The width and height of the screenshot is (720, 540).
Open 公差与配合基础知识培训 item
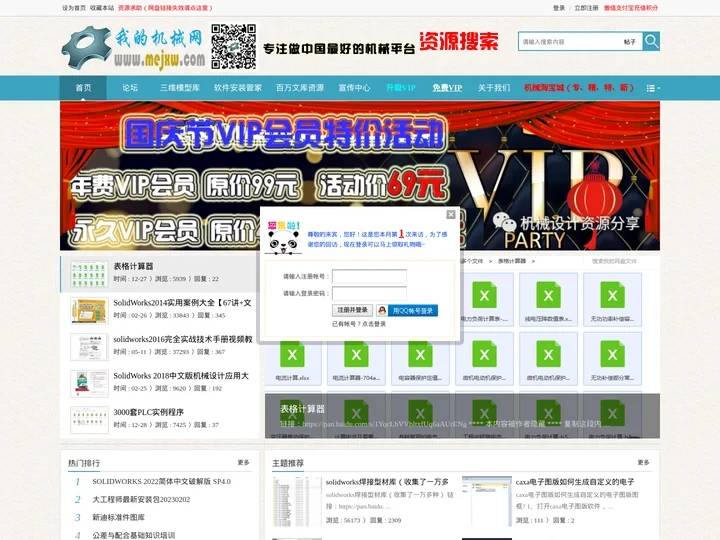click(134, 535)
